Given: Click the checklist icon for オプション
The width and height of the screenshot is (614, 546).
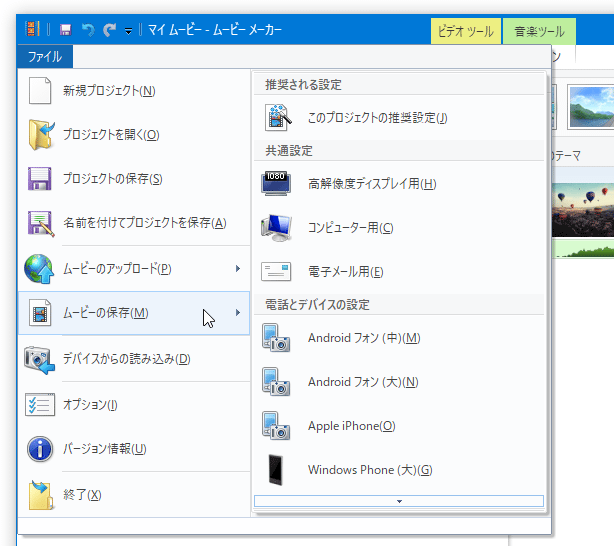Looking at the screenshot, I should [40, 404].
